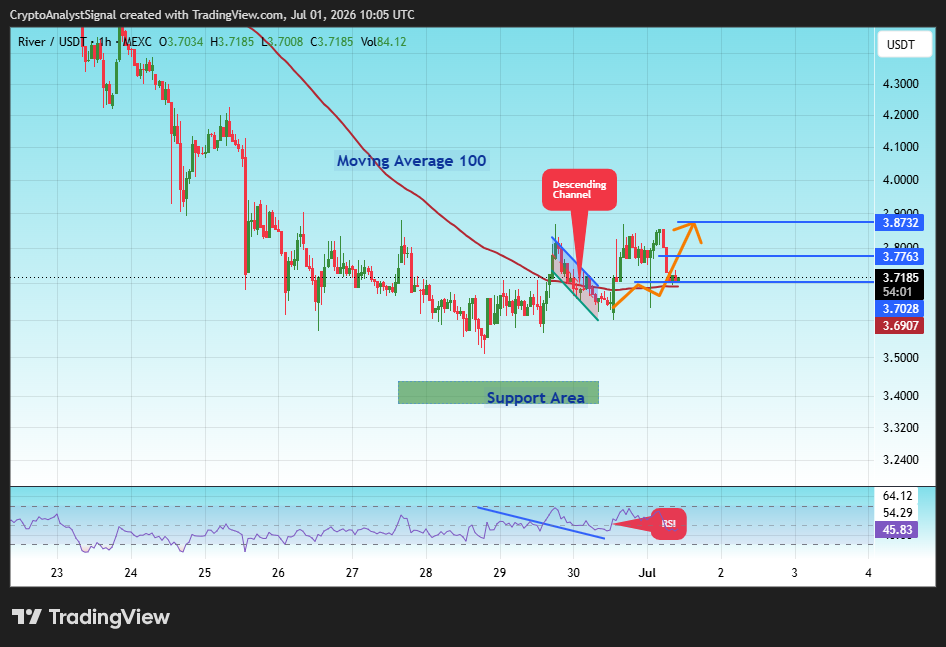The image size is (946, 647).
Task: Click the RSI axis value 64.12
Action: tap(897, 496)
